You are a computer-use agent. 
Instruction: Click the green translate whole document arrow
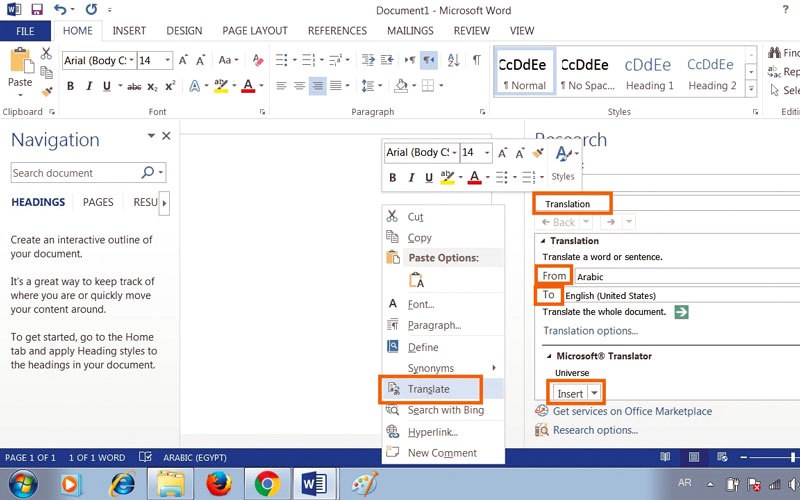click(x=681, y=312)
